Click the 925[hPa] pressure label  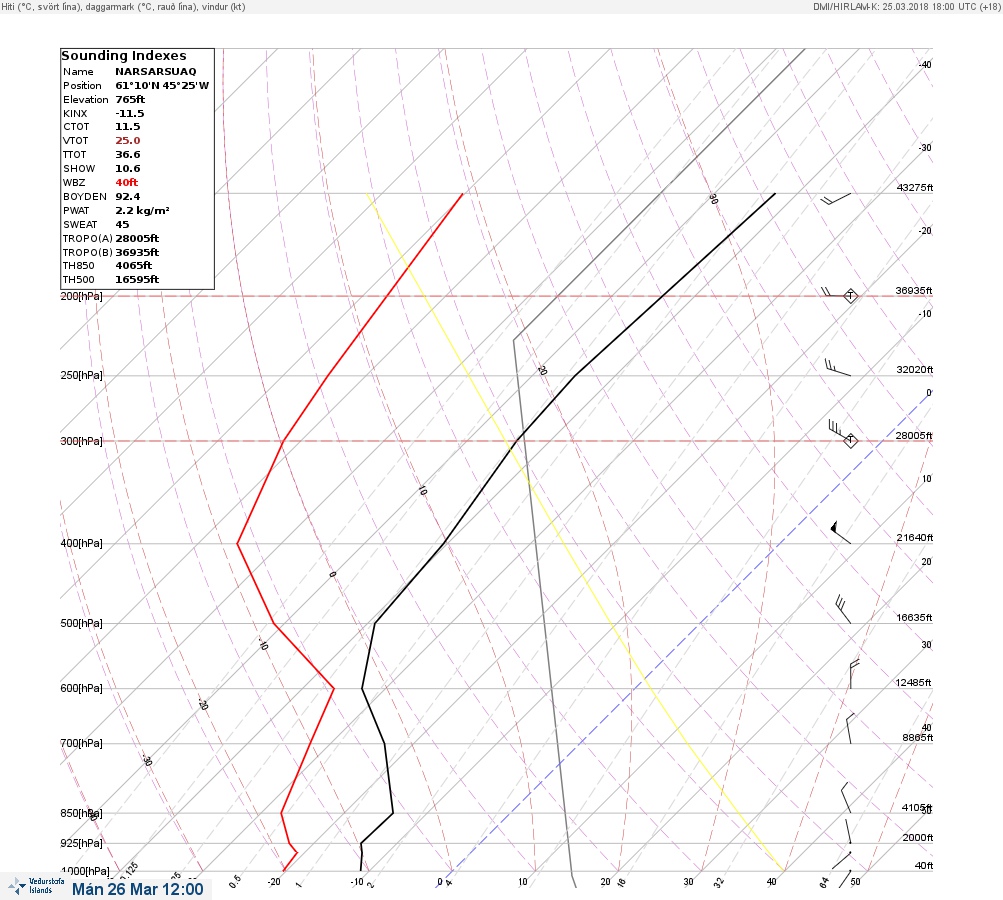coord(81,843)
